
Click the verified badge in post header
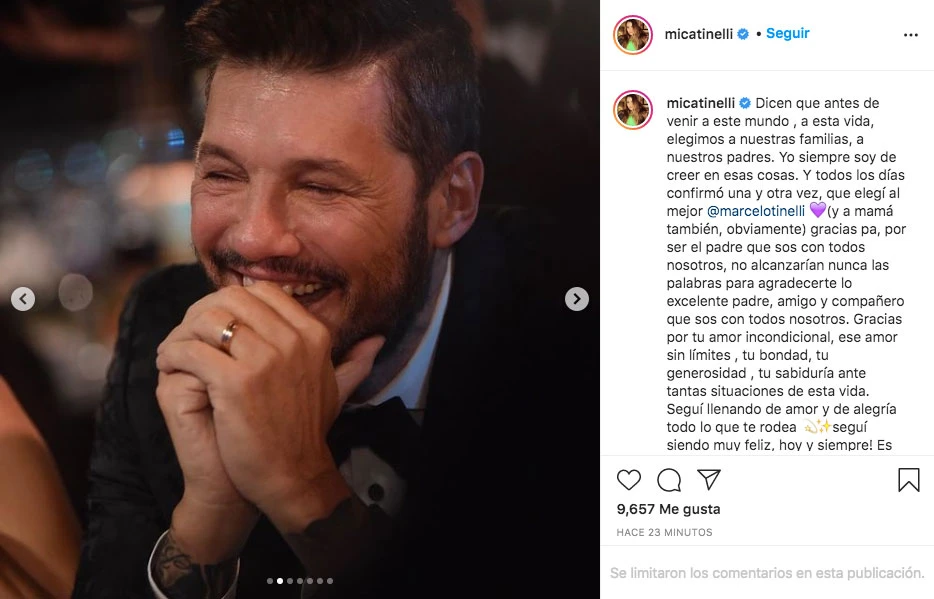743,34
